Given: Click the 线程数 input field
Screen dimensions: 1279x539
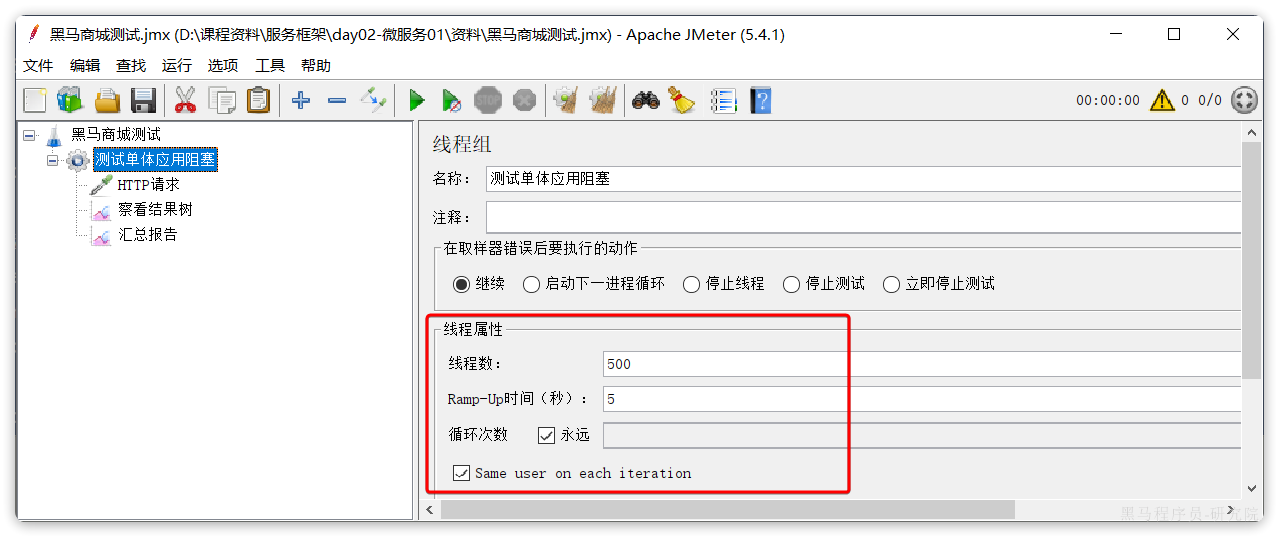Looking at the screenshot, I should (x=920, y=364).
